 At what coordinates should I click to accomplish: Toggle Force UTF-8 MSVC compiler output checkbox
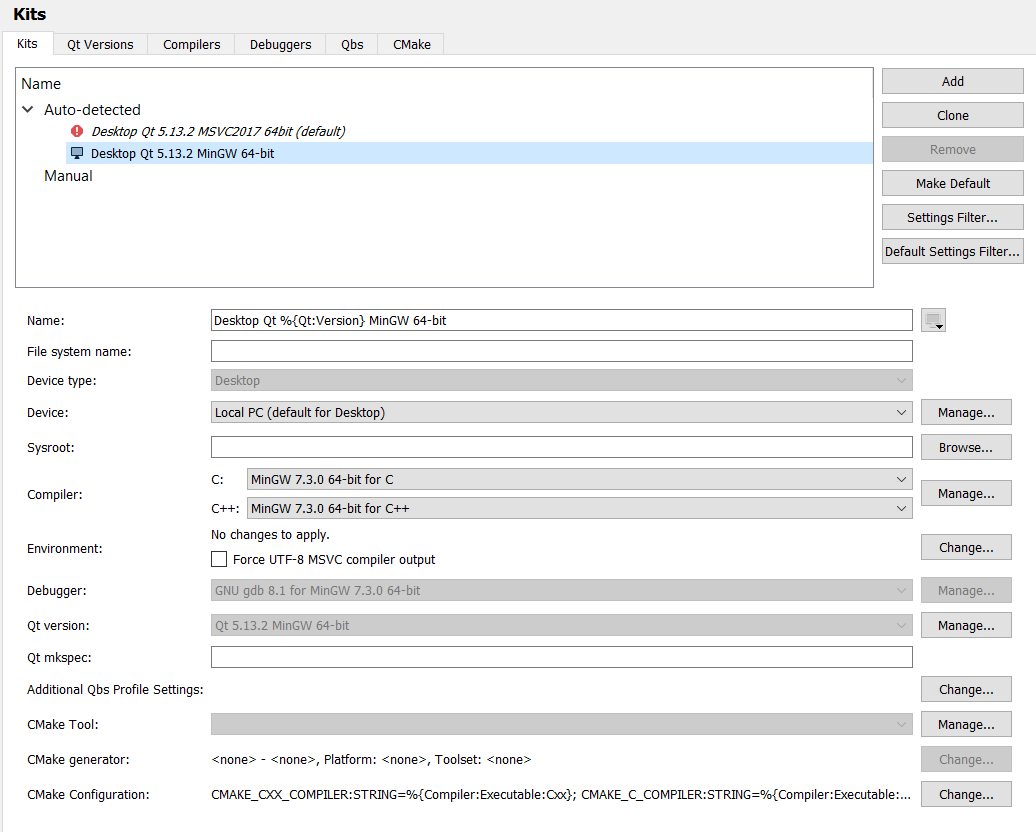[x=219, y=559]
